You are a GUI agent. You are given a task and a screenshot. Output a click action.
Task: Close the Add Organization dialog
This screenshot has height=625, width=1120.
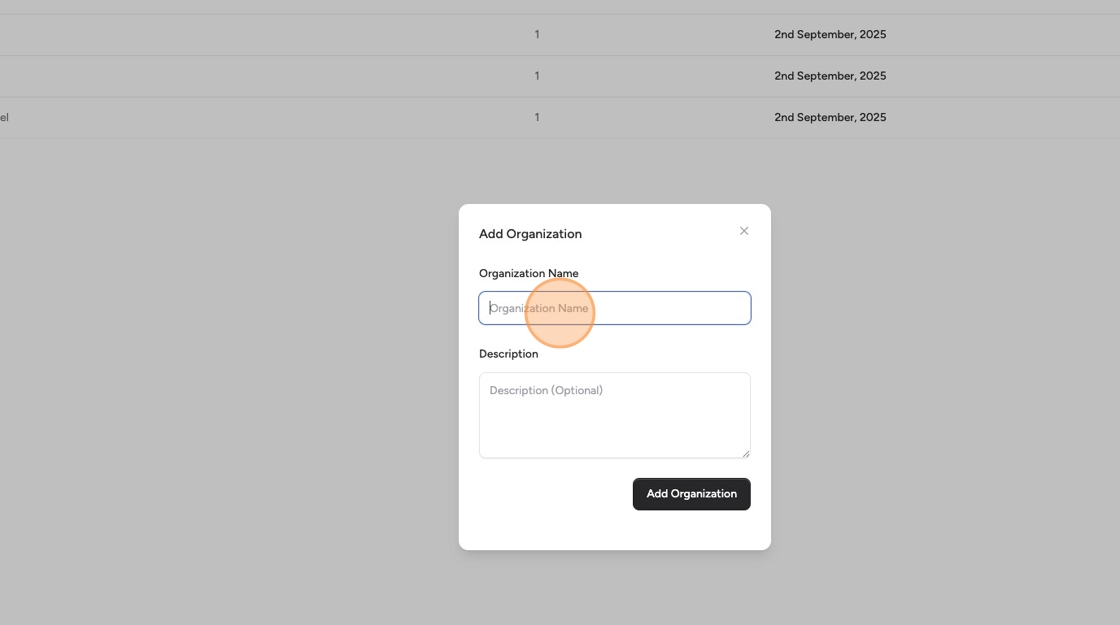click(744, 231)
